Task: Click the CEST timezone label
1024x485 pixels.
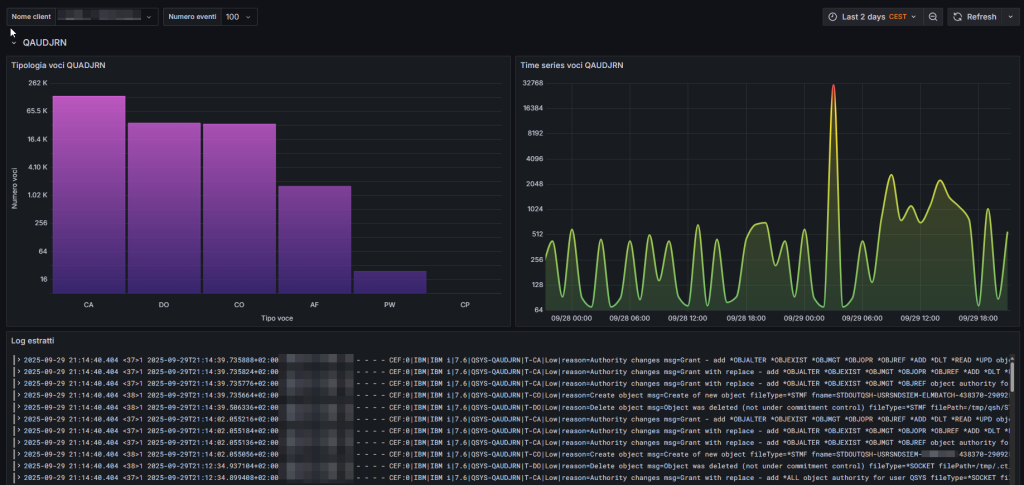Action: coord(897,17)
